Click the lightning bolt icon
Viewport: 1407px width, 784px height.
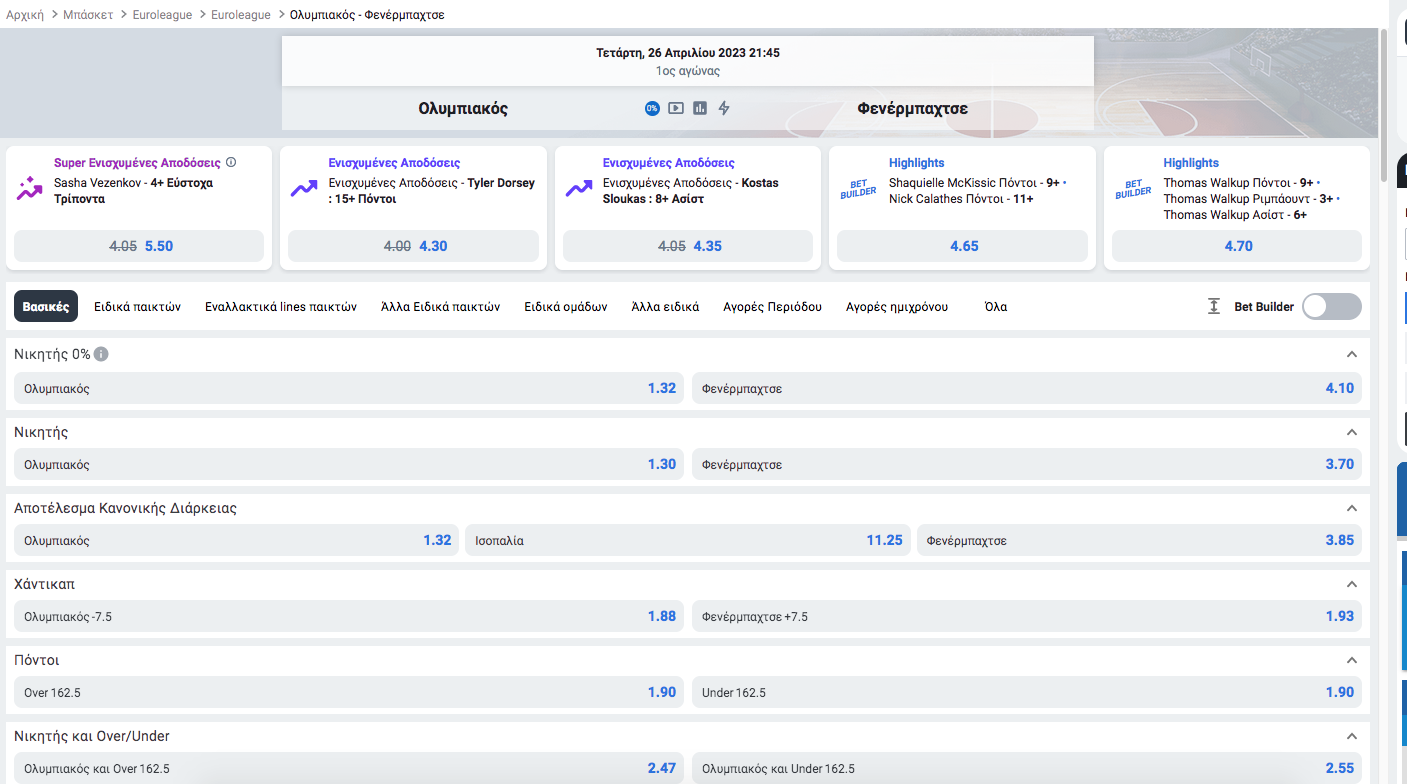point(724,108)
